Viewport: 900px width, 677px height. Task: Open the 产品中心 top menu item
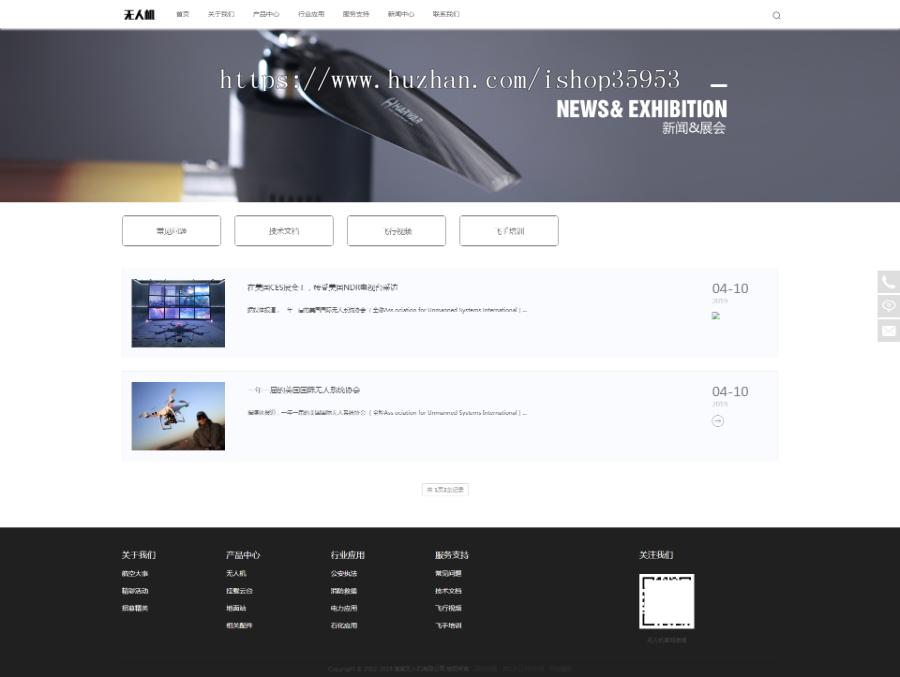[x=266, y=14]
